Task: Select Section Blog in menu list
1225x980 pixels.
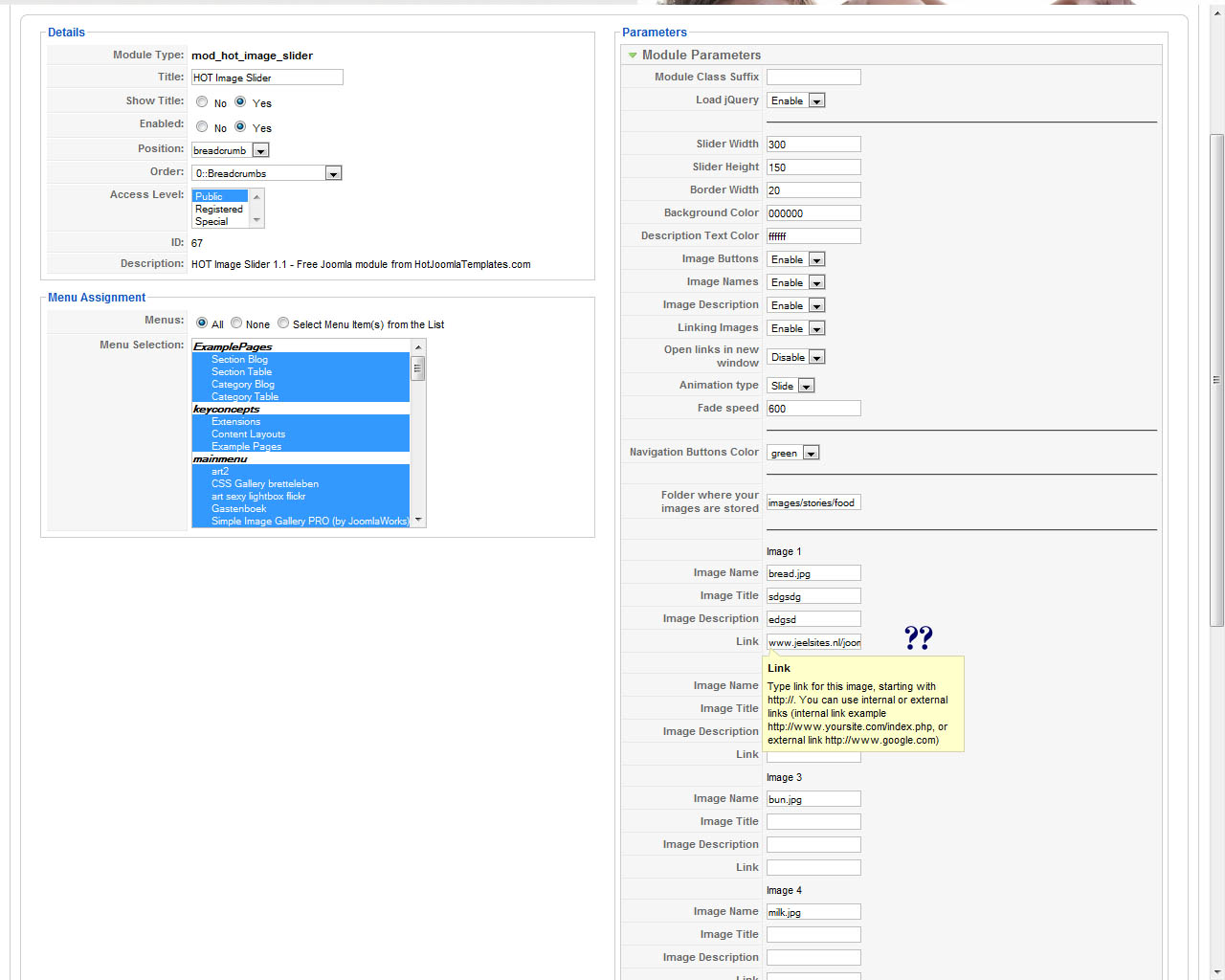Action: coord(301,359)
